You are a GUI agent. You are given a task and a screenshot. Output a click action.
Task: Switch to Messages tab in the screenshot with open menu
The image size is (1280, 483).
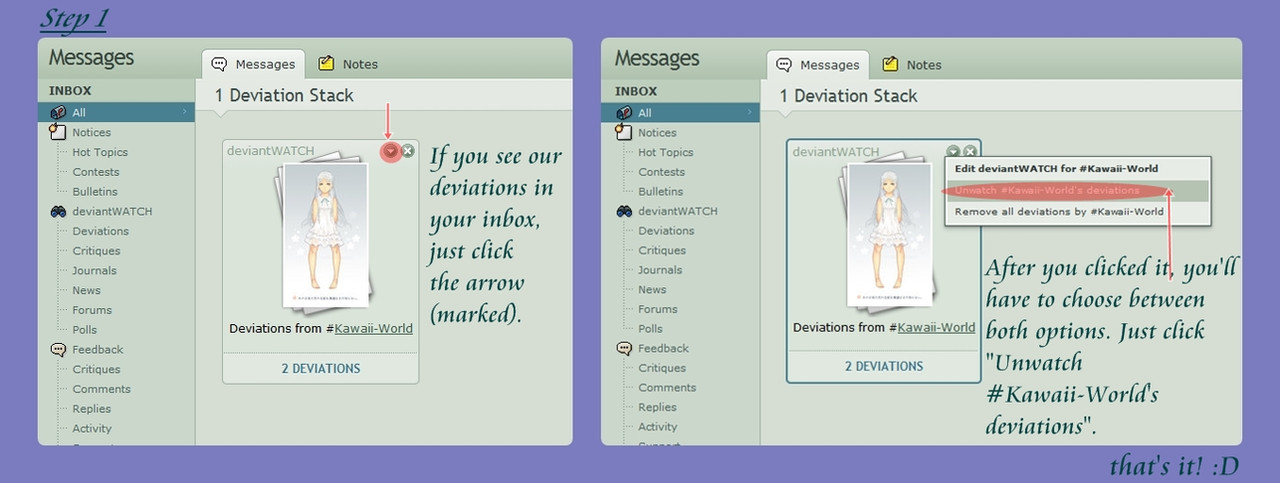pos(818,64)
